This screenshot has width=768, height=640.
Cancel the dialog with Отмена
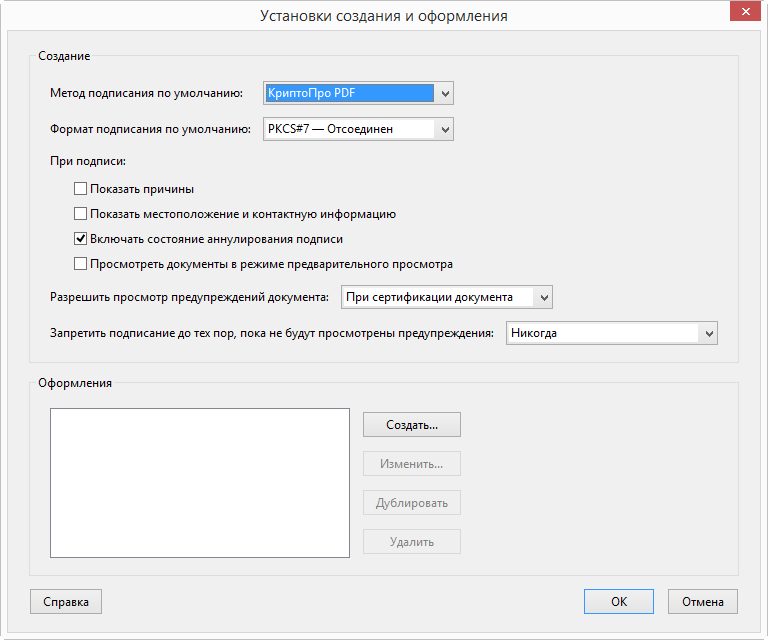tap(703, 602)
